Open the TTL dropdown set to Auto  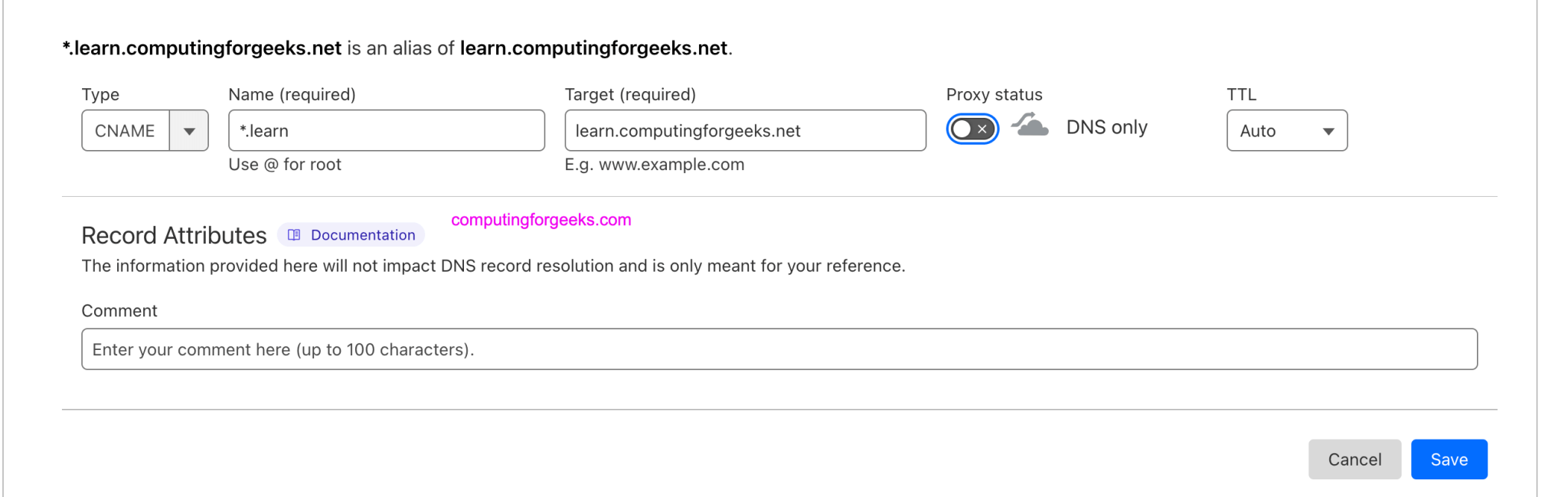[x=1286, y=130]
